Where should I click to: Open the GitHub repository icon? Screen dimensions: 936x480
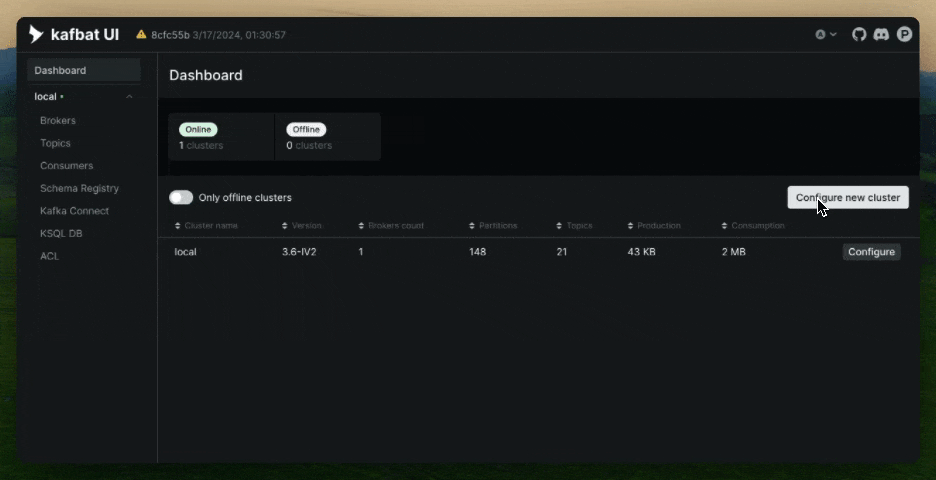click(x=858, y=35)
